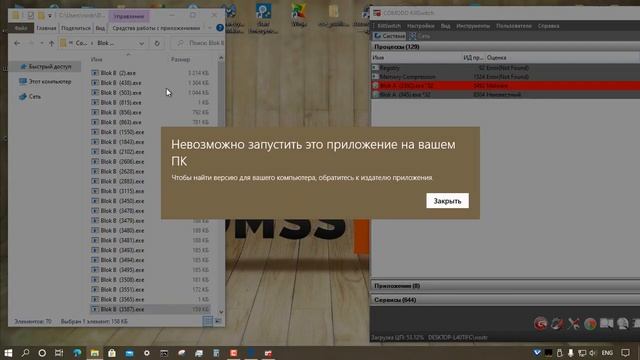640x360 pixels.
Task: Select the Управление contextual tab in Explorer
Action: point(129,16)
